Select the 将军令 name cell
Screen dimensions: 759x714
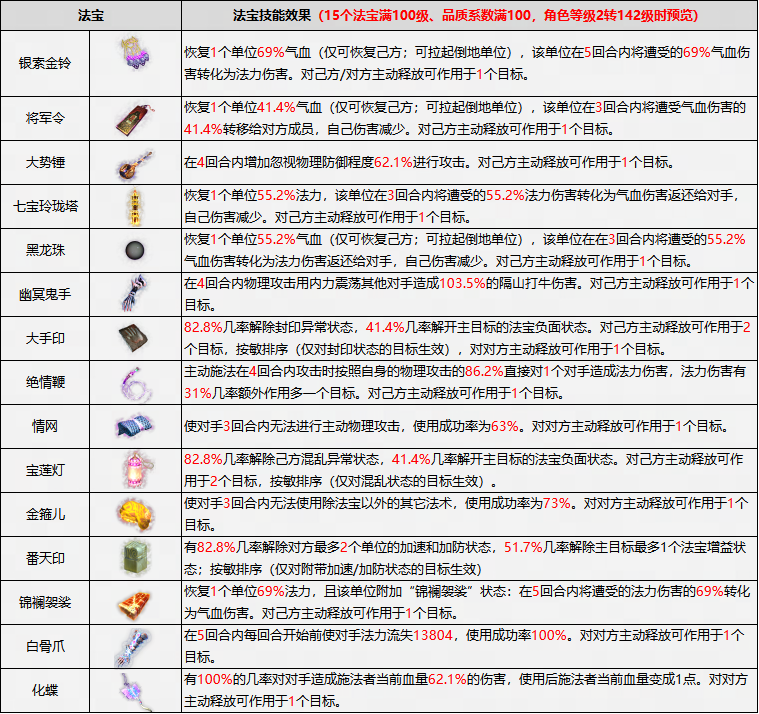coord(45,119)
